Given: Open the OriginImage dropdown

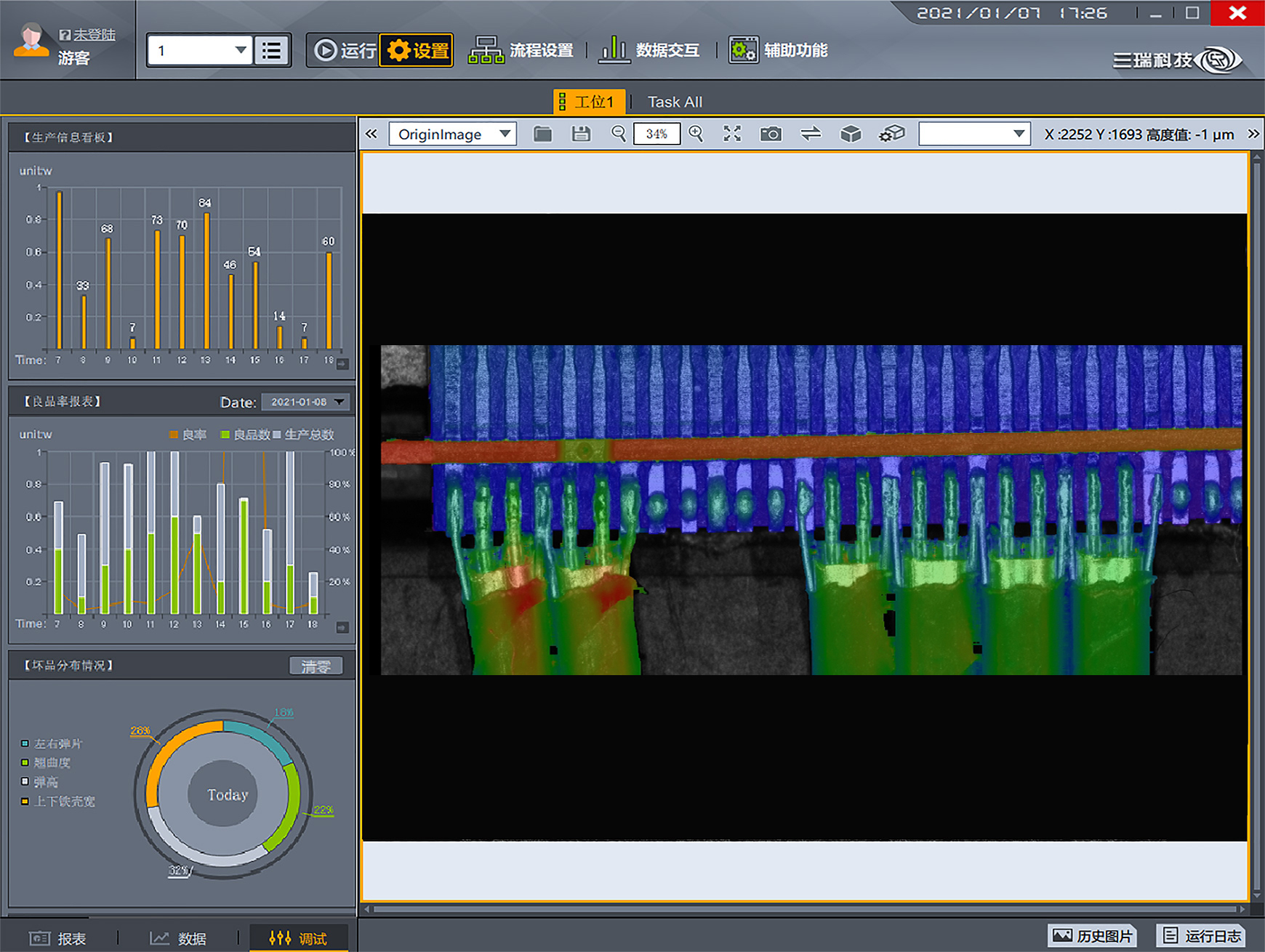Looking at the screenshot, I should pos(453,134).
